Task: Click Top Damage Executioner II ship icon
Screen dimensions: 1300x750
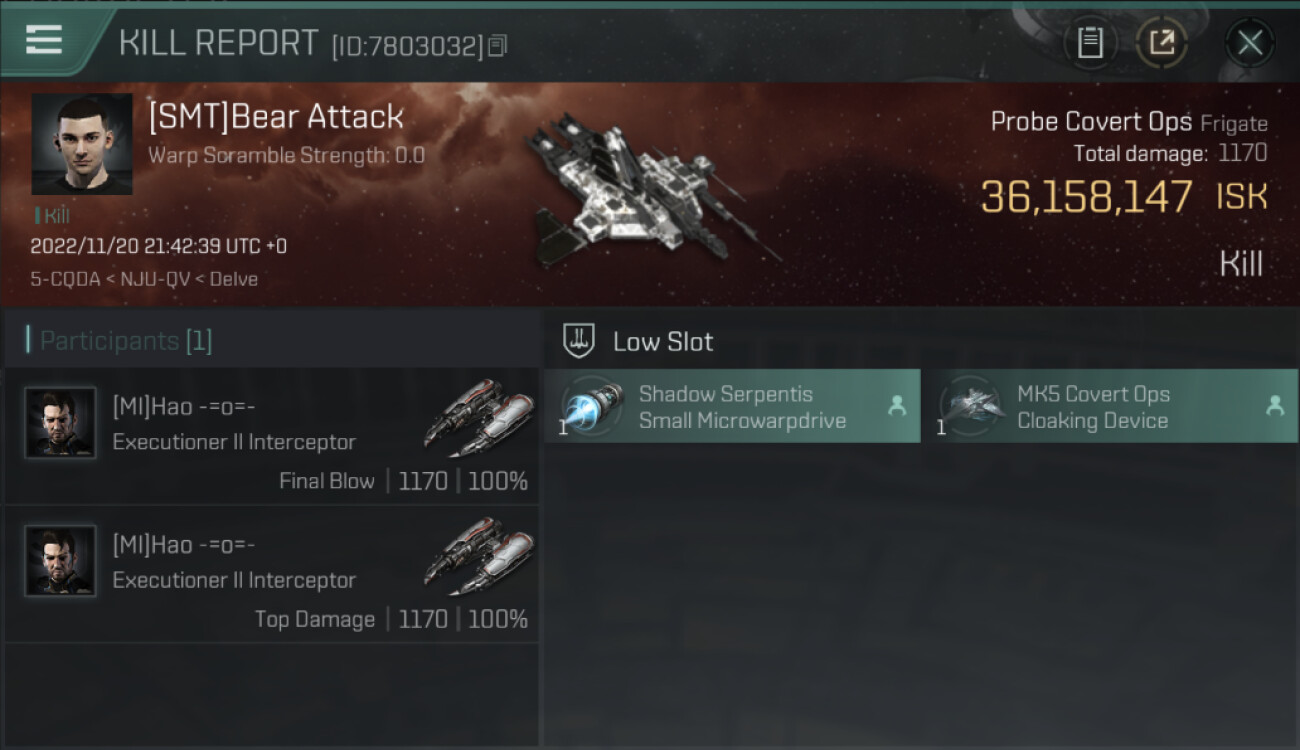Action: pyautogui.click(x=478, y=556)
